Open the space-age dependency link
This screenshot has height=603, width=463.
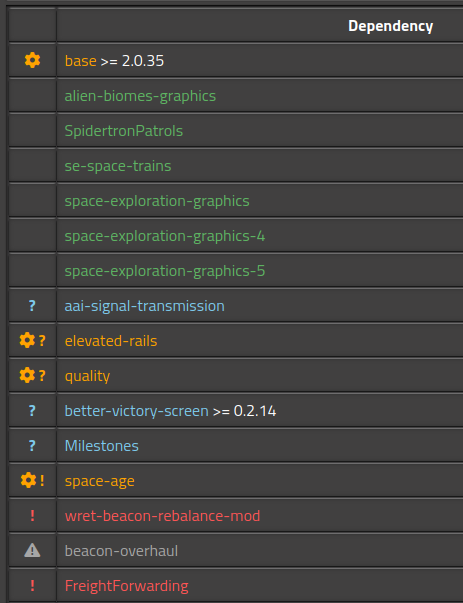point(100,481)
